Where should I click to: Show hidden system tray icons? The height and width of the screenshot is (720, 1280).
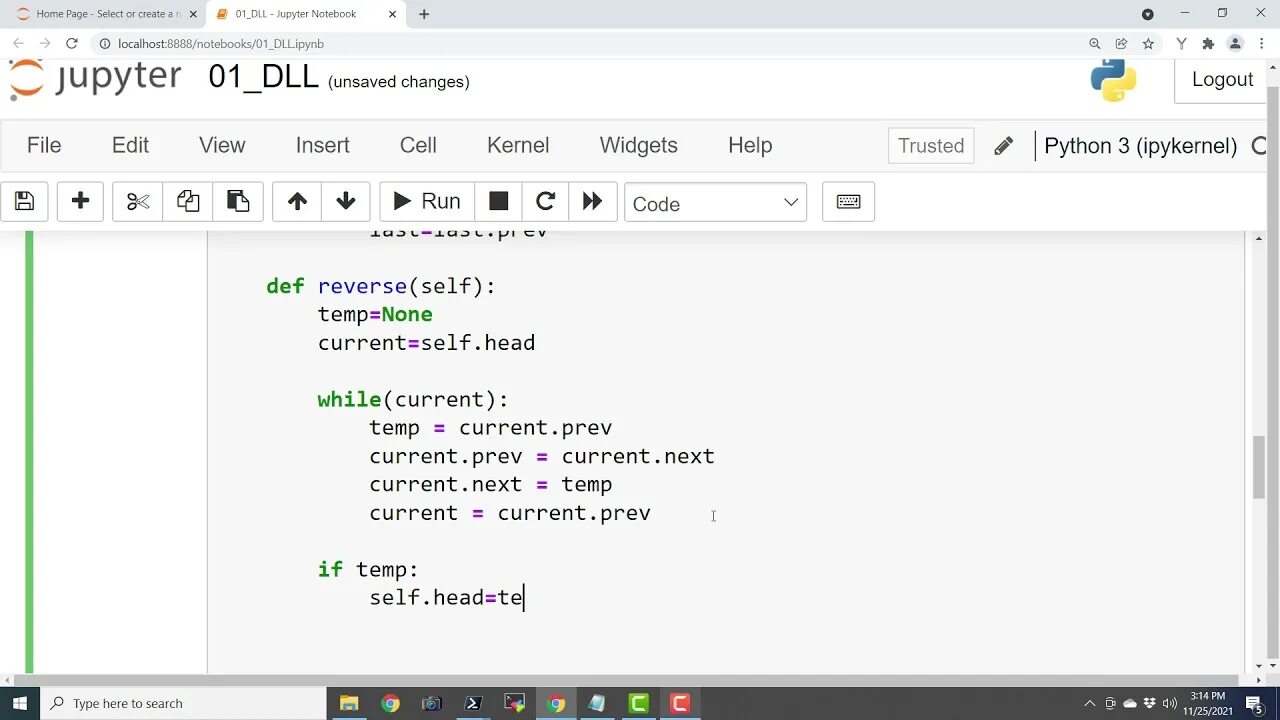[x=1089, y=703]
